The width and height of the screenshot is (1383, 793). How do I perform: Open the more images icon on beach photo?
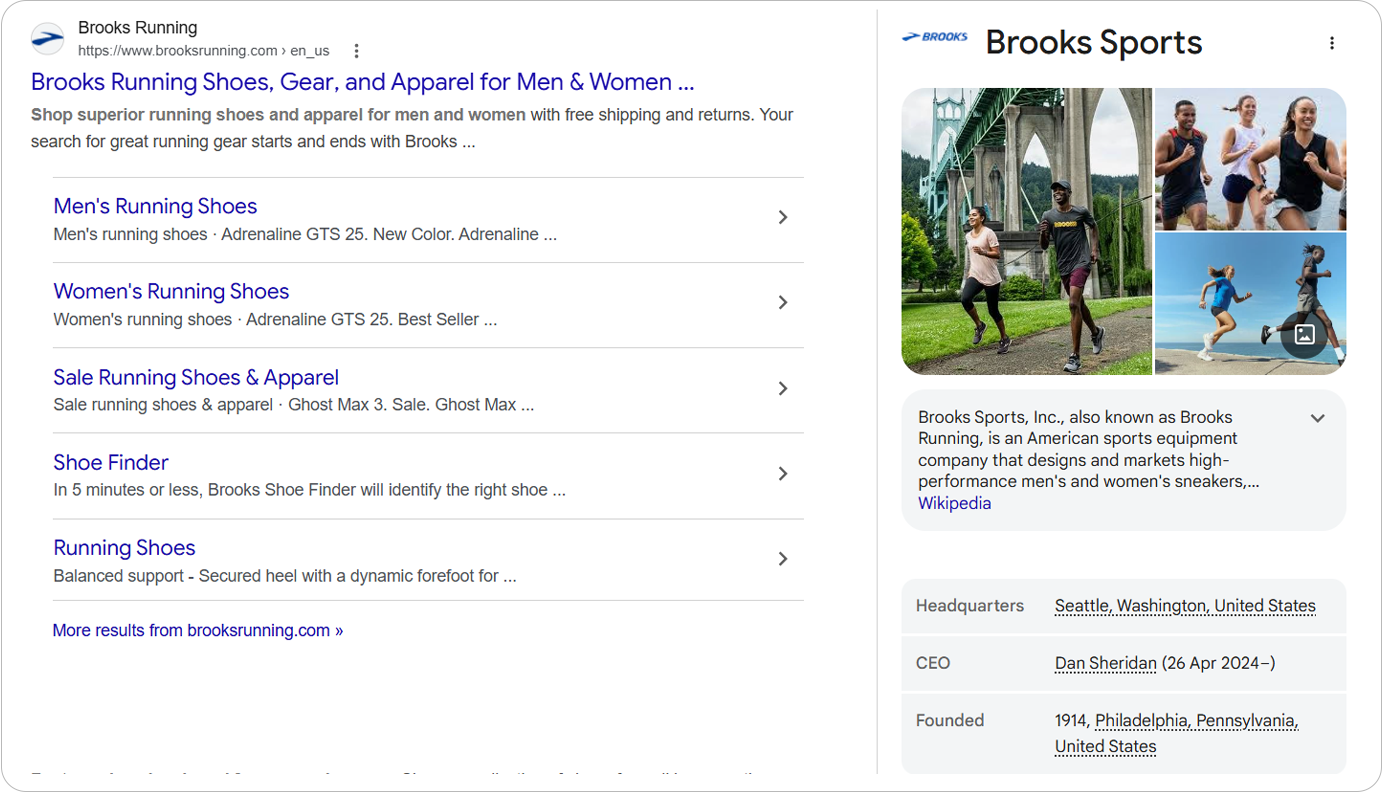click(x=1304, y=334)
